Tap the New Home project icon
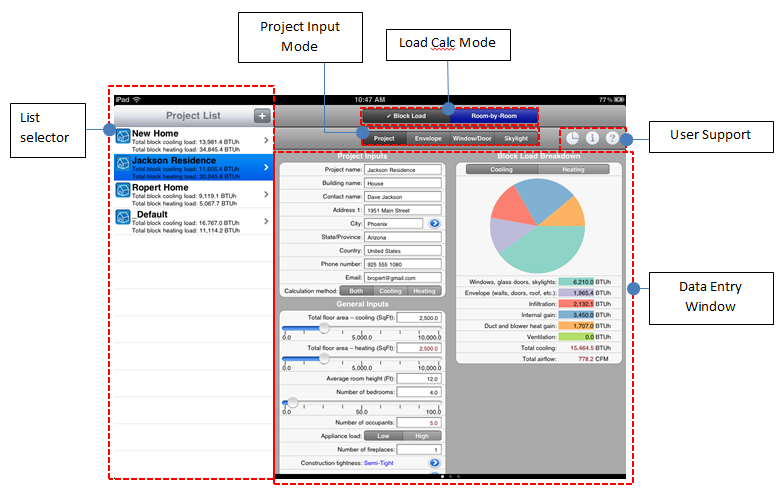Image resolution: width=778 pixels, height=495 pixels. coord(123,139)
